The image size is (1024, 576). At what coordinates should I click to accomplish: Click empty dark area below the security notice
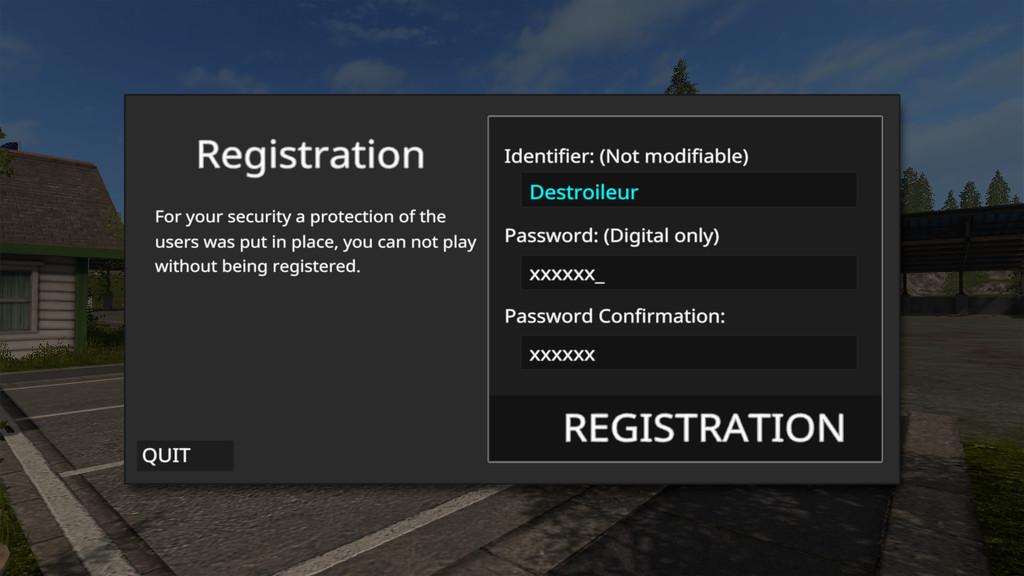click(x=310, y=370)
